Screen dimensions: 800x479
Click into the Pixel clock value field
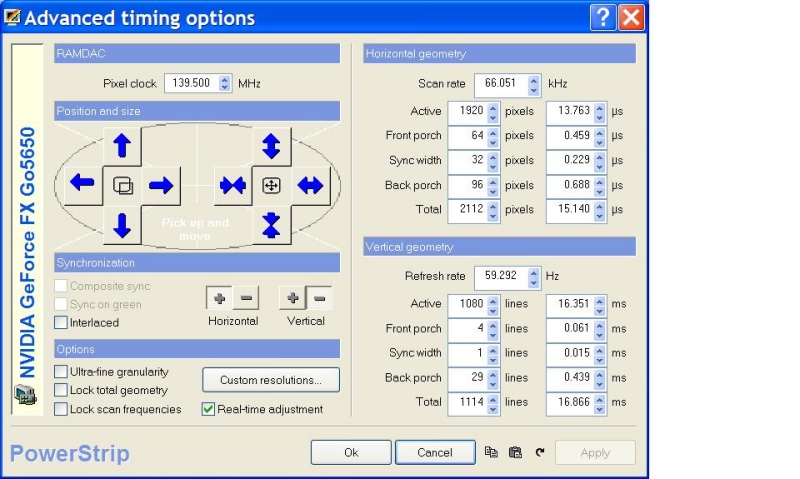pos(192,83)
